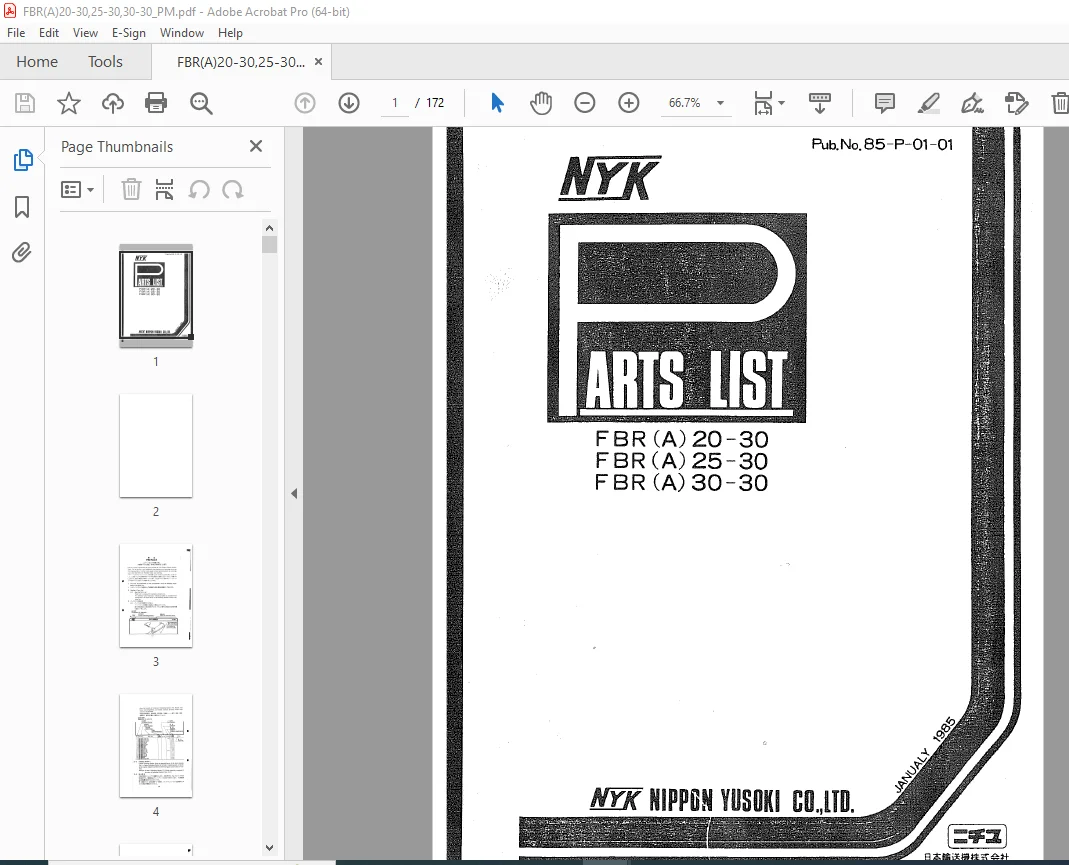Go to previous page arrow
Viewport: 1069px width, 865px height.
coord(305,103)
